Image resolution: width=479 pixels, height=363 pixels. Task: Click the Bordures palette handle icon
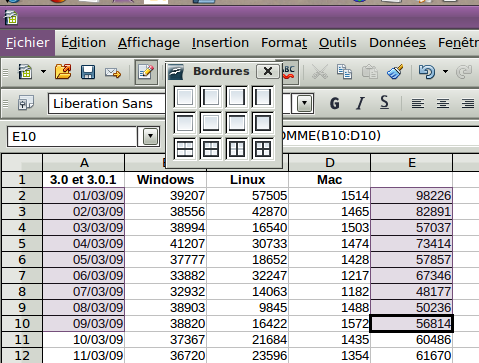(175, 71)
